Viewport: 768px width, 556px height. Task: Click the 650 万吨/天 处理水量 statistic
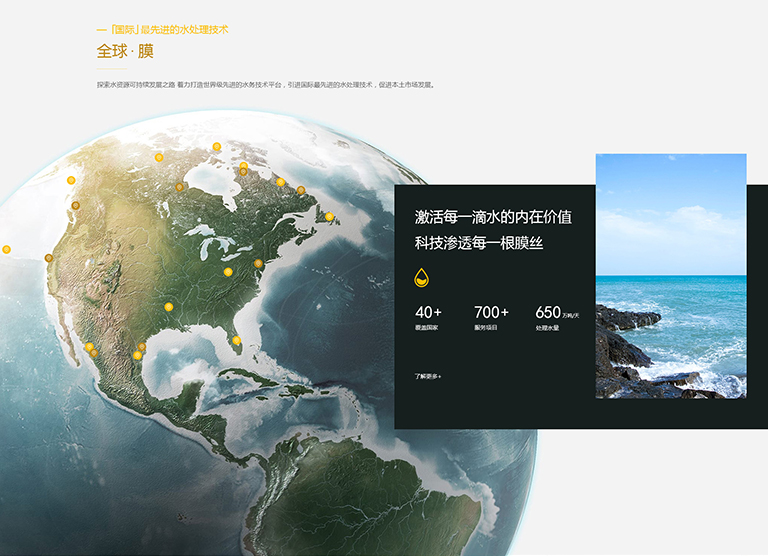point(557,318)
